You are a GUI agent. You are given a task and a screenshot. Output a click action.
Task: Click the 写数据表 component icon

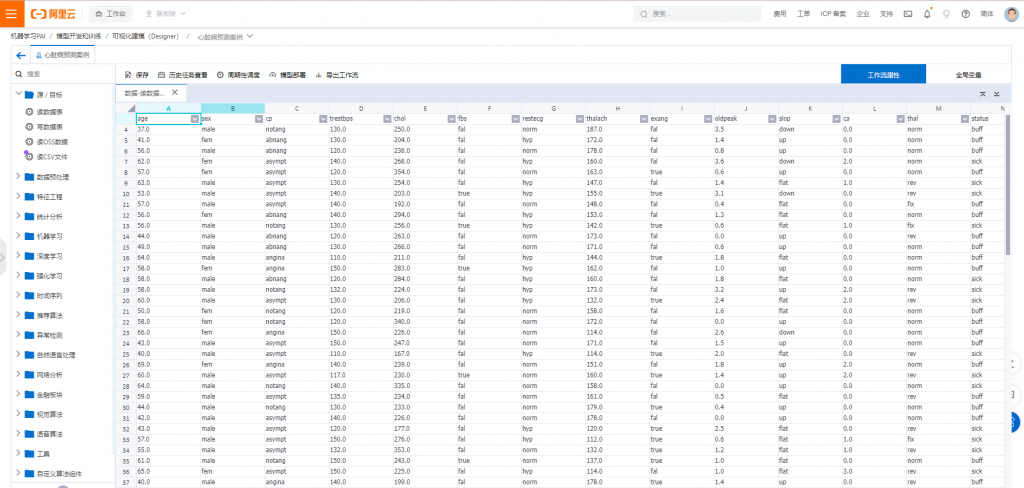[x=29, y=127]
